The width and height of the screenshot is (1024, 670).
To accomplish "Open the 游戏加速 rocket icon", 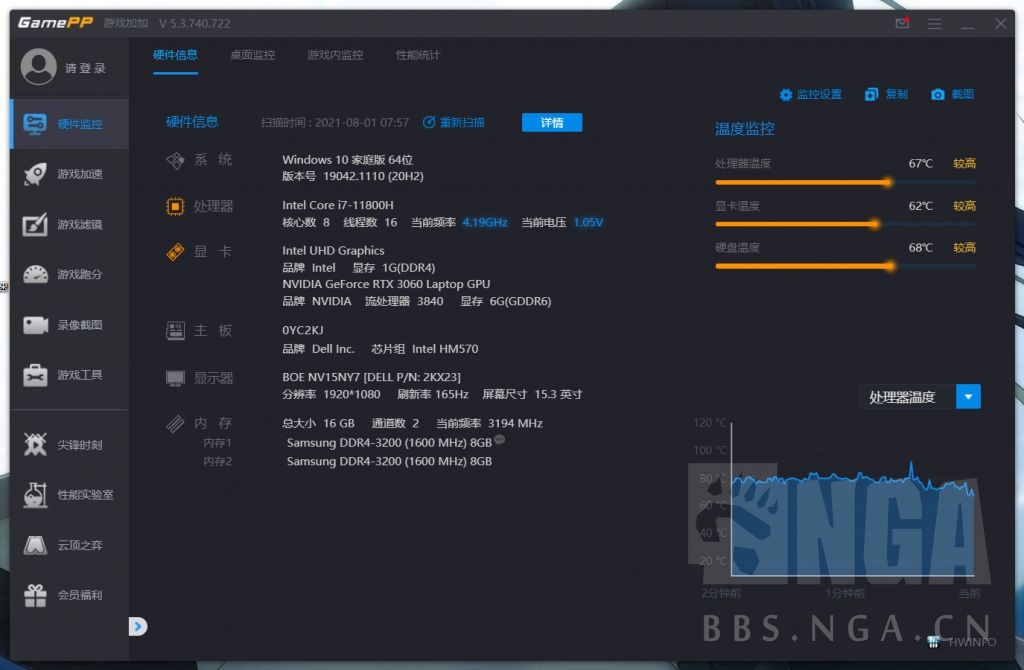I will click(35, 174).
